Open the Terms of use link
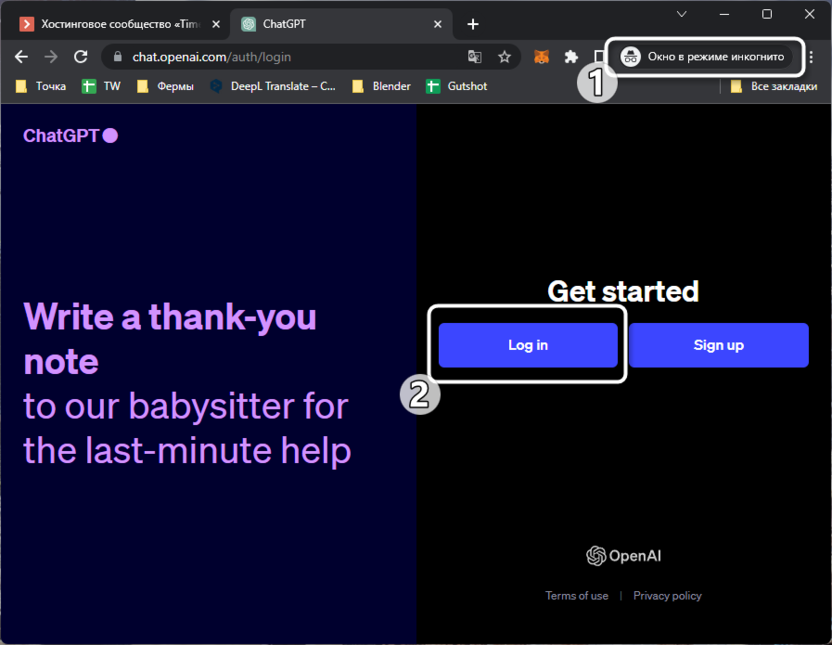This screenshot has height=645, width=832. (x=577, y=596)
